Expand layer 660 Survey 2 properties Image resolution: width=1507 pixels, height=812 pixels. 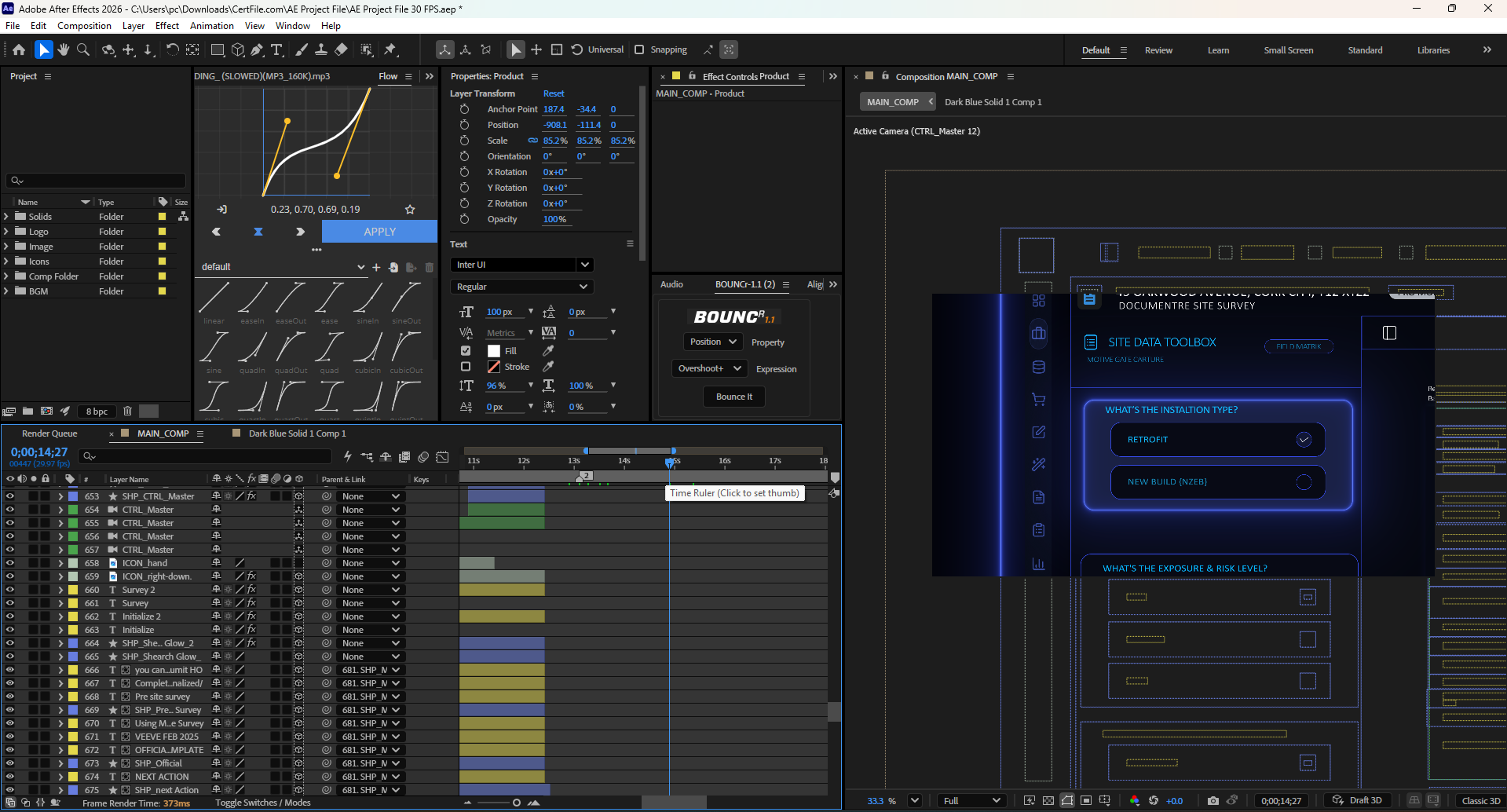[60, 590]
